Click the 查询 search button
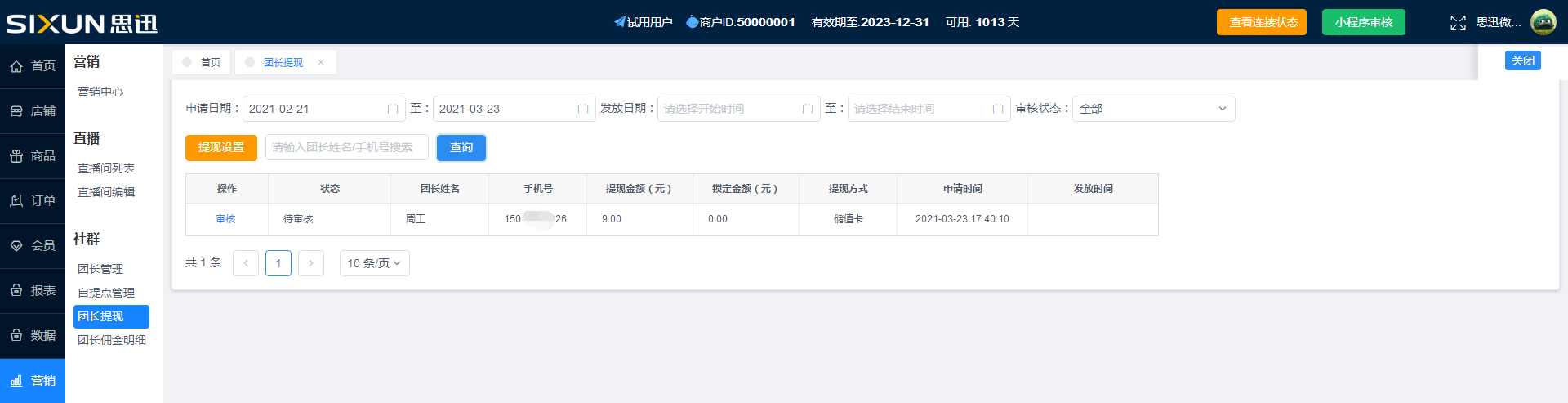This screenshot has height=403, width=1568. coord(461,148)
